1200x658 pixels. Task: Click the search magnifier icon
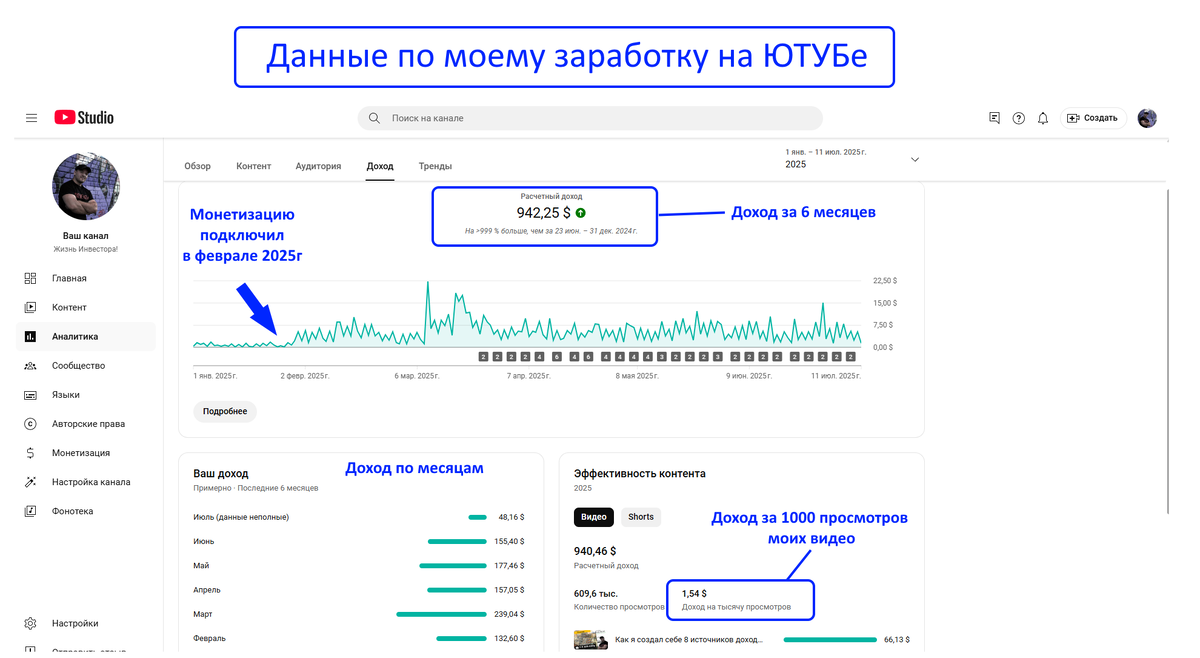[x=374, y=118]
